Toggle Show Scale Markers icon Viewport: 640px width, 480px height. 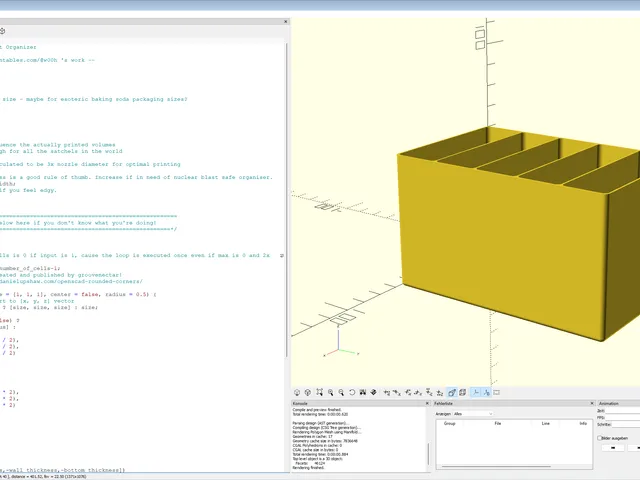487,393
